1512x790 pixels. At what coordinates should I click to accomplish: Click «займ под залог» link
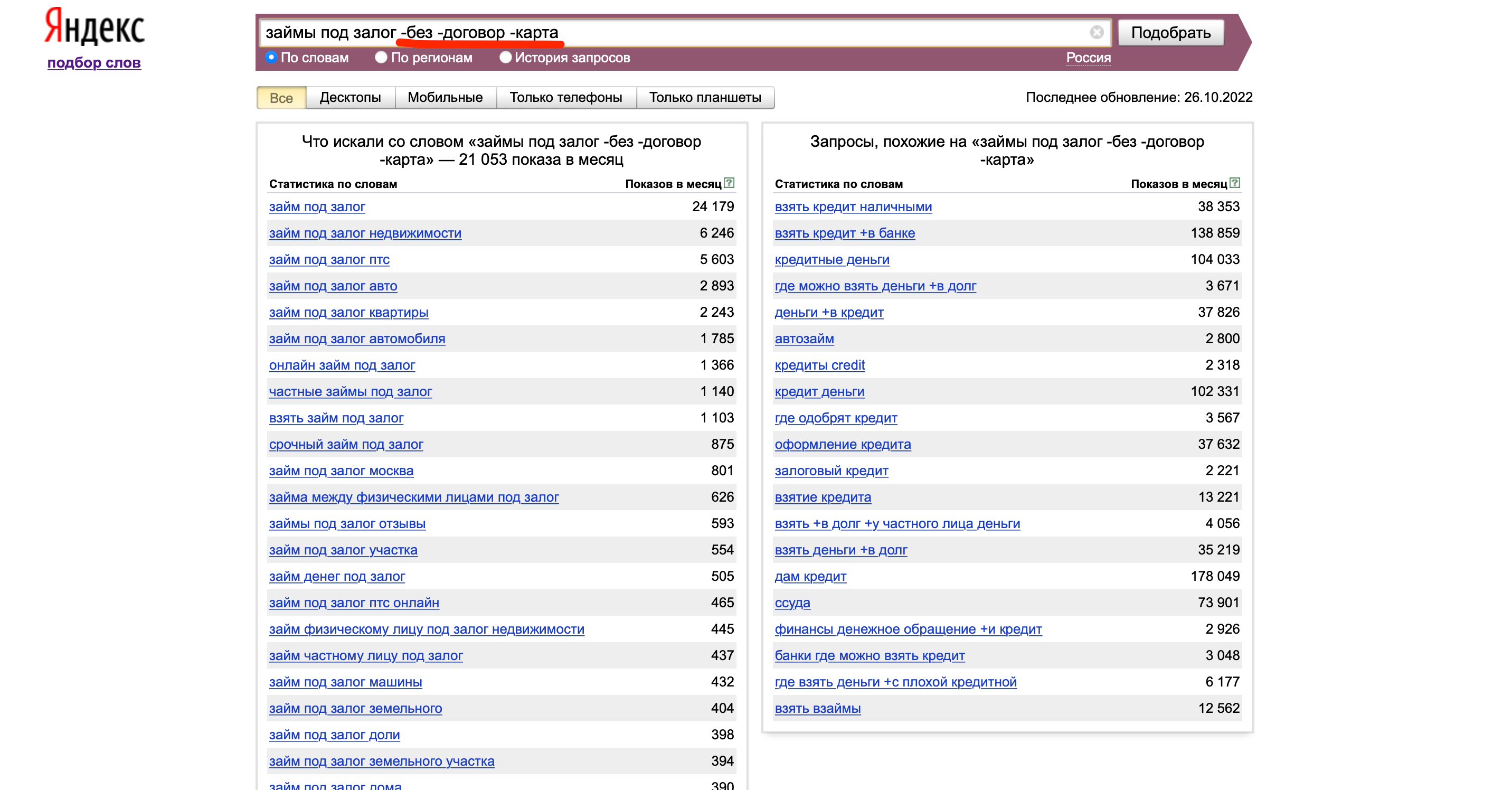[x=322, y=208]
